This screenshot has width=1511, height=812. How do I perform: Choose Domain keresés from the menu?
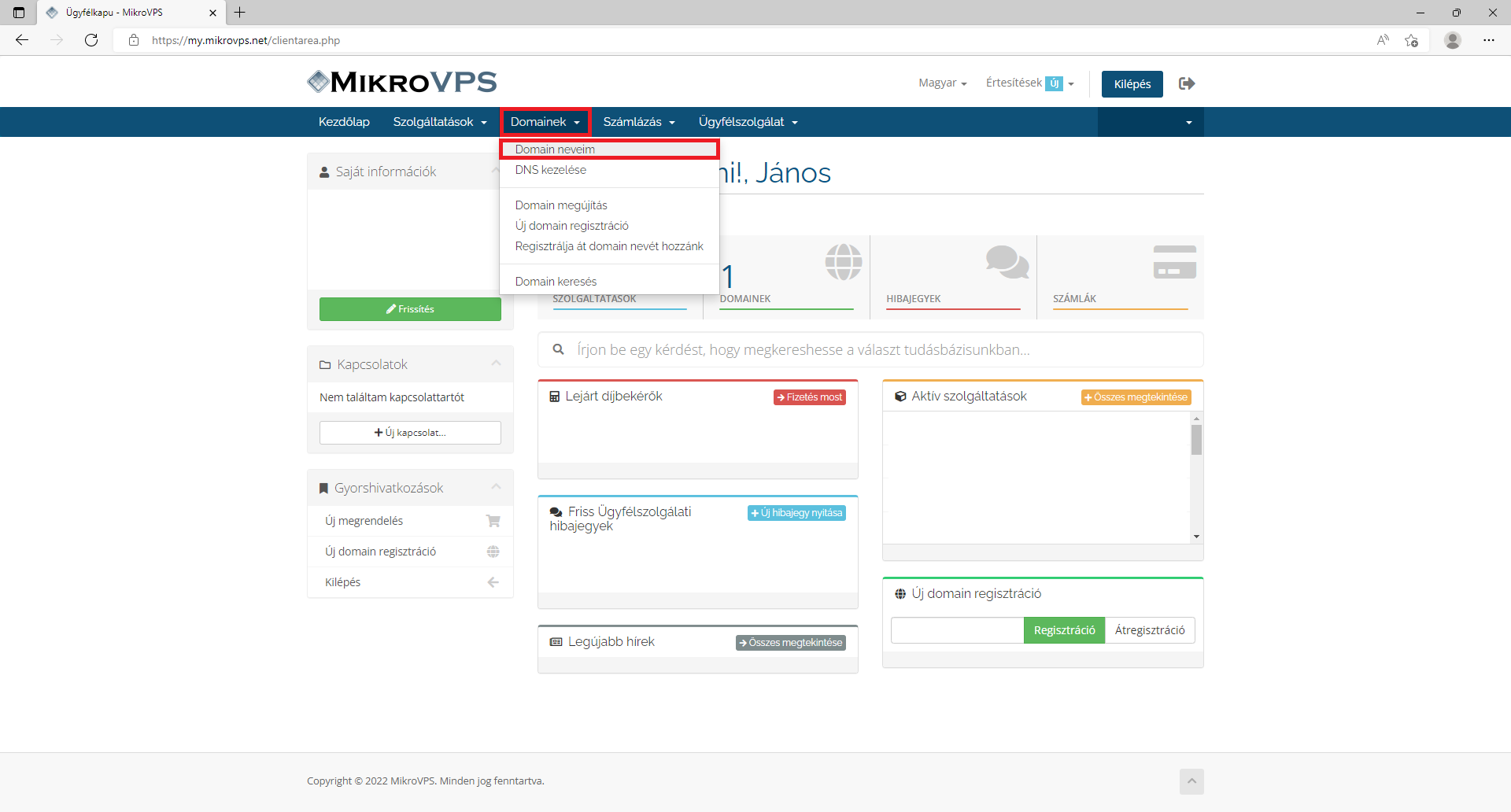[609, 282]
